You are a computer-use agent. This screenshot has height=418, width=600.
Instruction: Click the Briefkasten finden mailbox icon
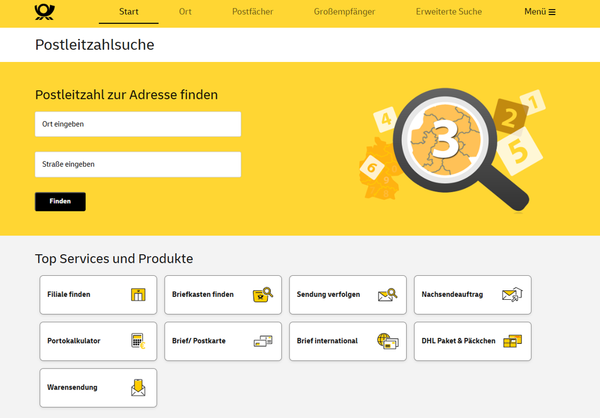pyautogui.click(x=263, y=295)
